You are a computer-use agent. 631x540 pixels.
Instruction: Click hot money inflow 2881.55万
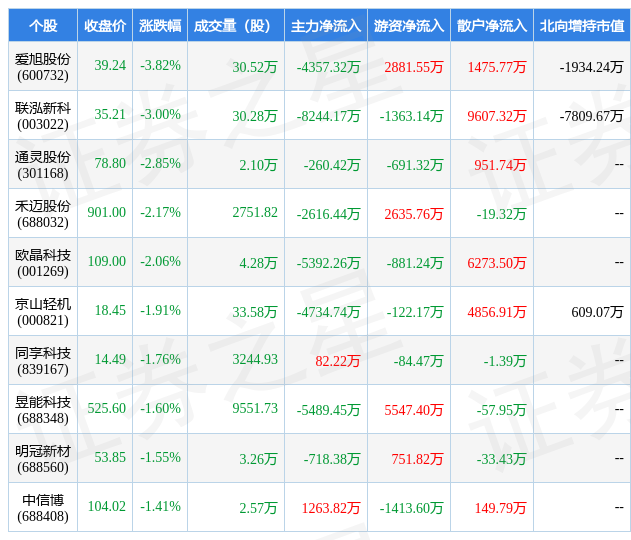pyautogui.click(x=414, y=67)
